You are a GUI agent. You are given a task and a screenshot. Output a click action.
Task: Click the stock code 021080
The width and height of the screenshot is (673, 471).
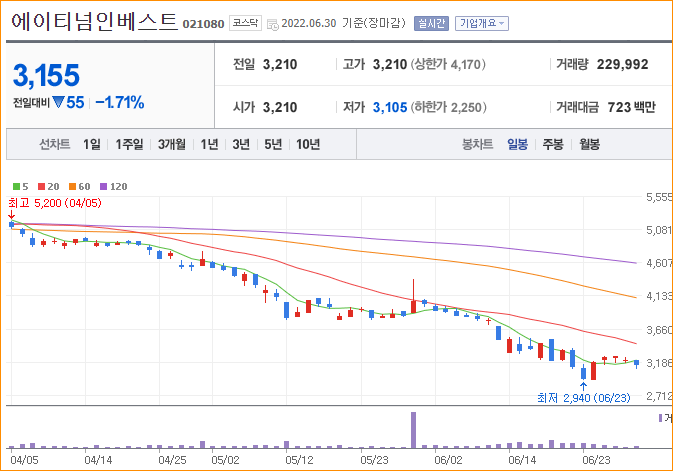tap(203, 24)
